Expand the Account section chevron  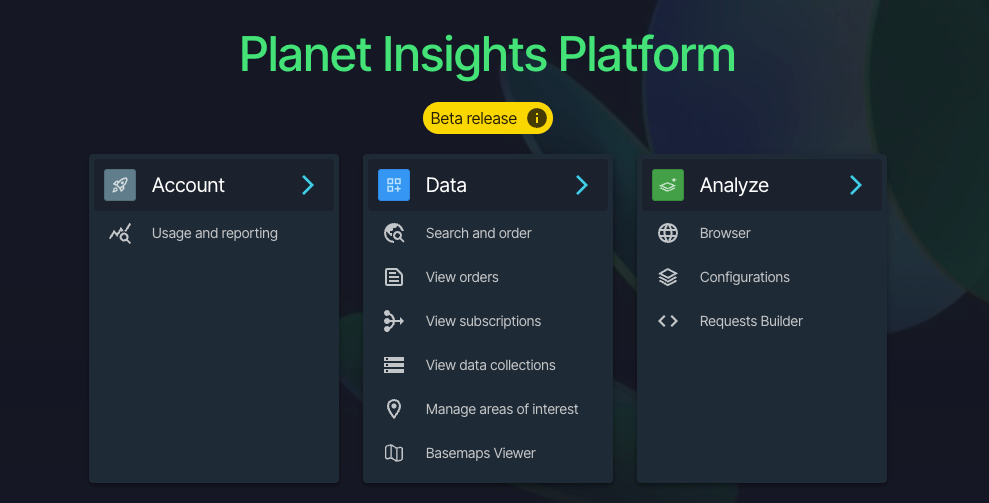308,185
